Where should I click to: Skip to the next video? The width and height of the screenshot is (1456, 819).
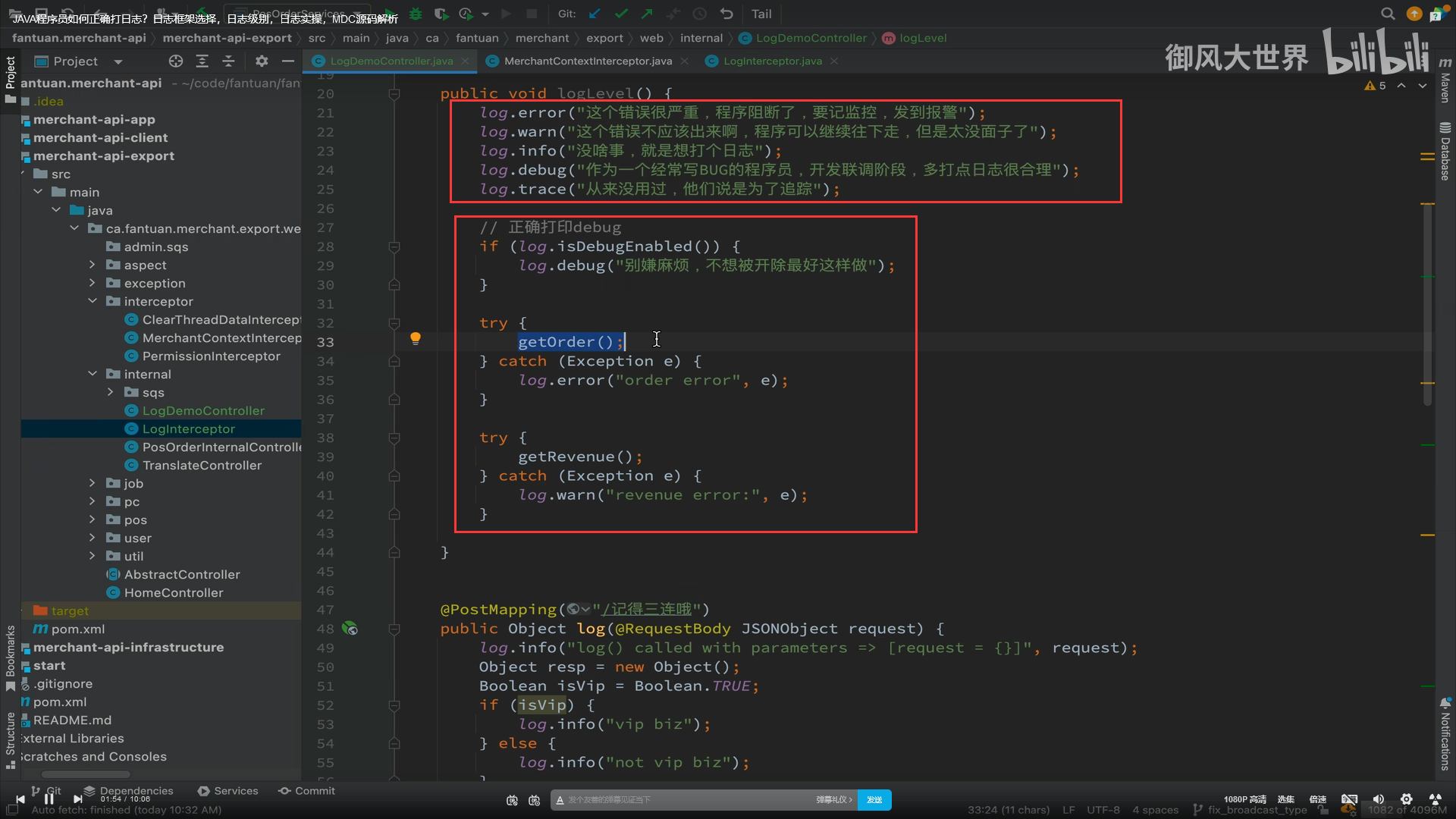point(77,799)
